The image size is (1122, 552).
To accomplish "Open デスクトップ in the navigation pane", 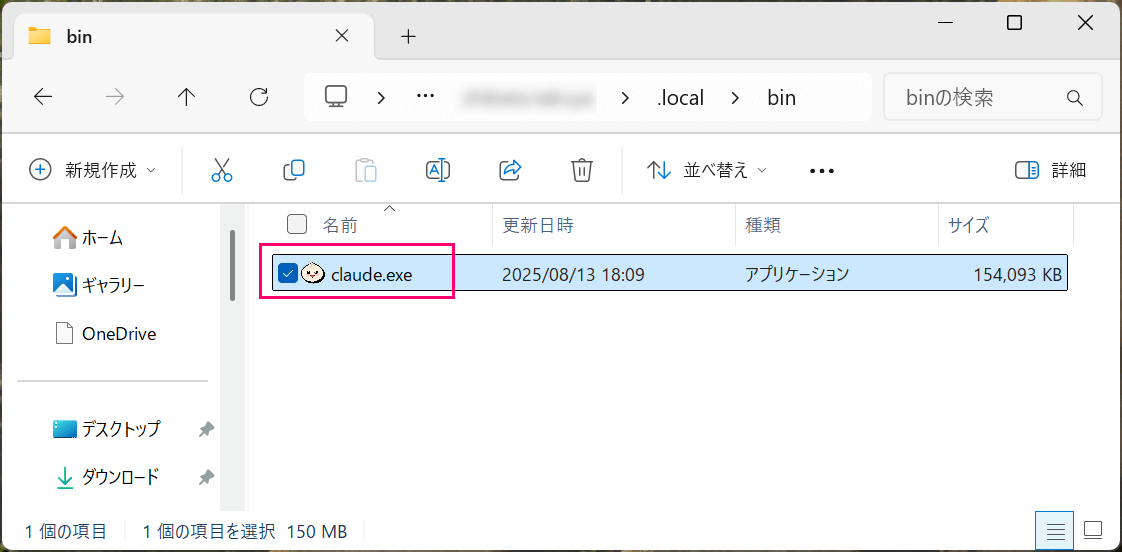I will 107,429.
